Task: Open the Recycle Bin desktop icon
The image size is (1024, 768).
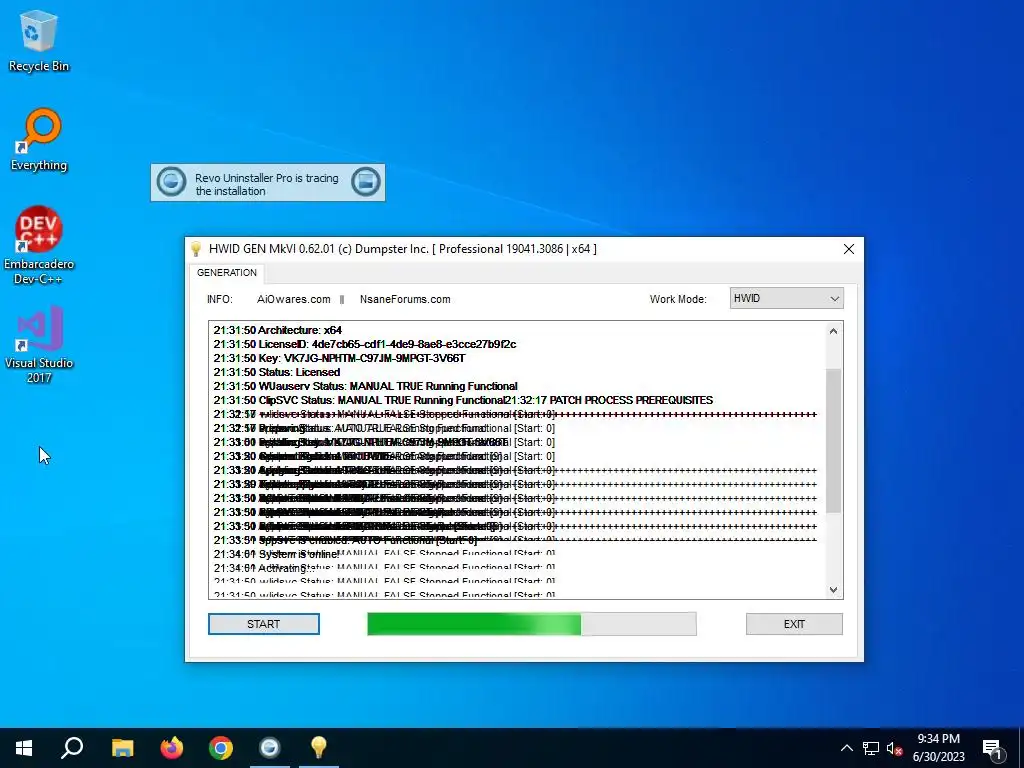Action: [39, 41]
